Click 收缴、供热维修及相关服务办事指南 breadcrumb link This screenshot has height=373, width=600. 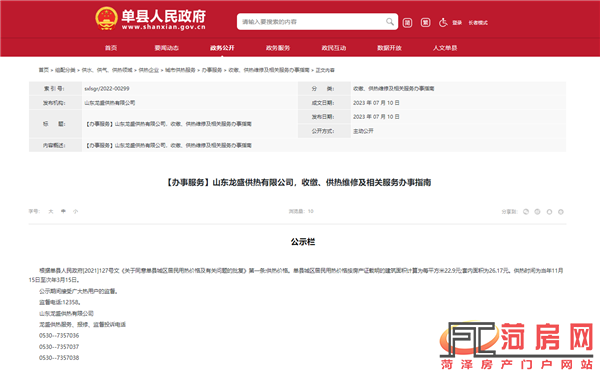[x=269, y=70]
